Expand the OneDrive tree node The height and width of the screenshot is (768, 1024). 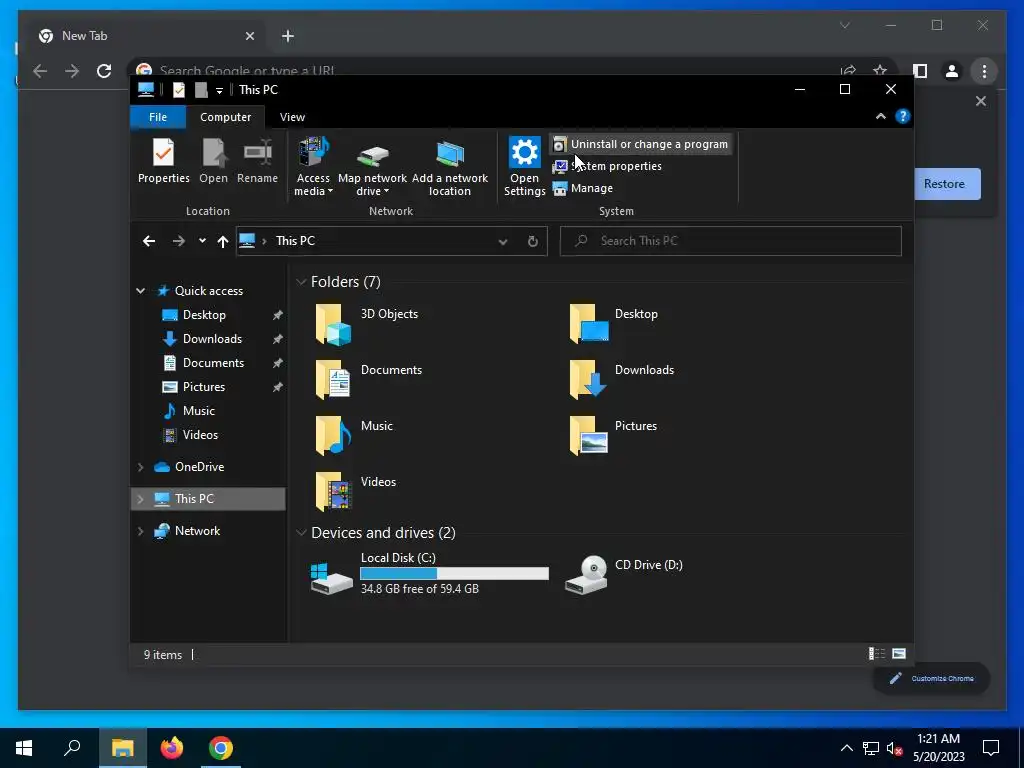140,467
